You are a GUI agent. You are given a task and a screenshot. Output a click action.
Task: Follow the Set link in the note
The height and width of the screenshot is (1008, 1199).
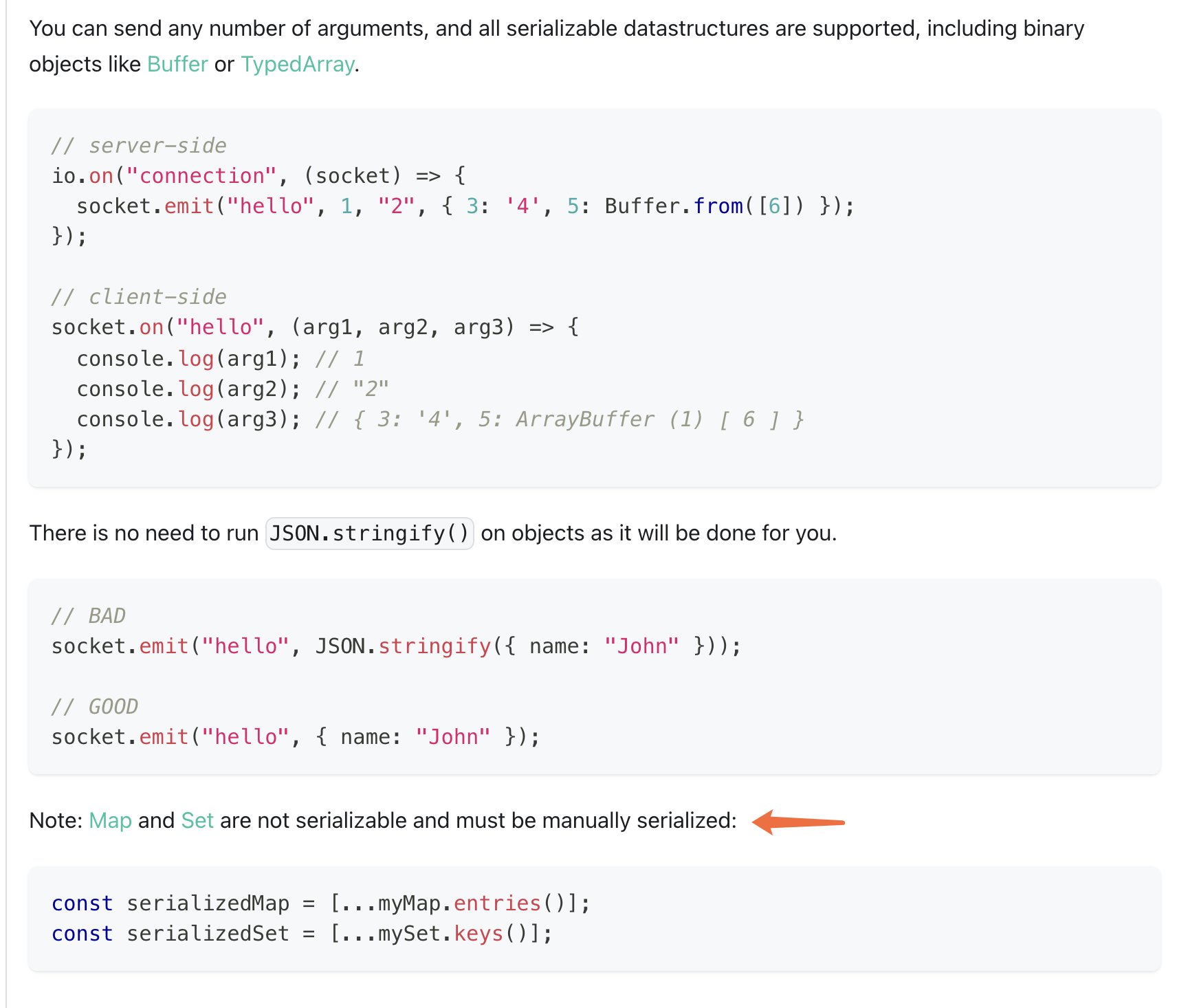(x=197, y=820)
